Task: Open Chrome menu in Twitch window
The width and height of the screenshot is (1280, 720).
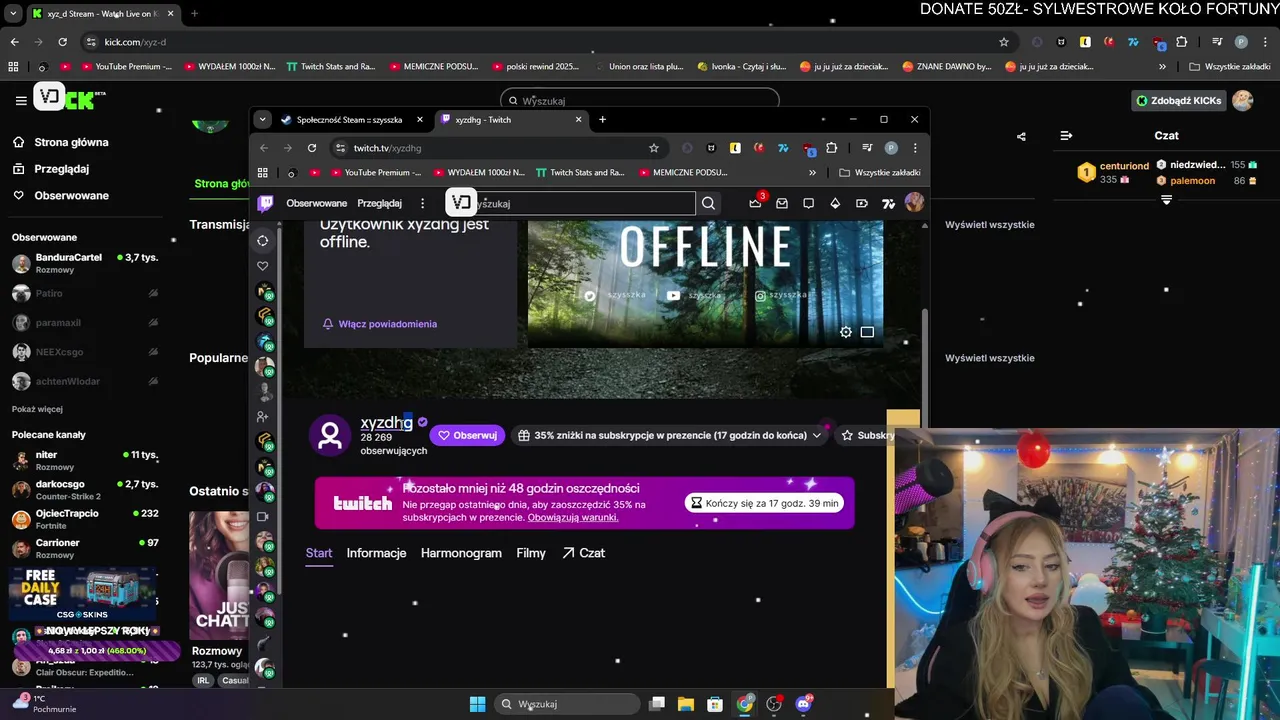Action: tap(914, 148)
